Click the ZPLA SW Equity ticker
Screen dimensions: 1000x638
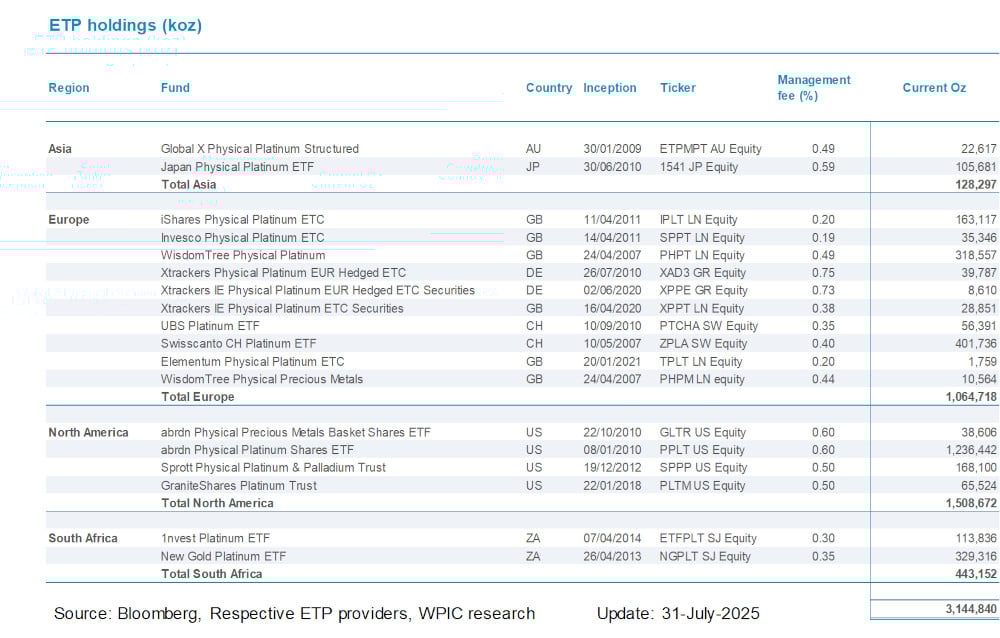click(703, 343)
